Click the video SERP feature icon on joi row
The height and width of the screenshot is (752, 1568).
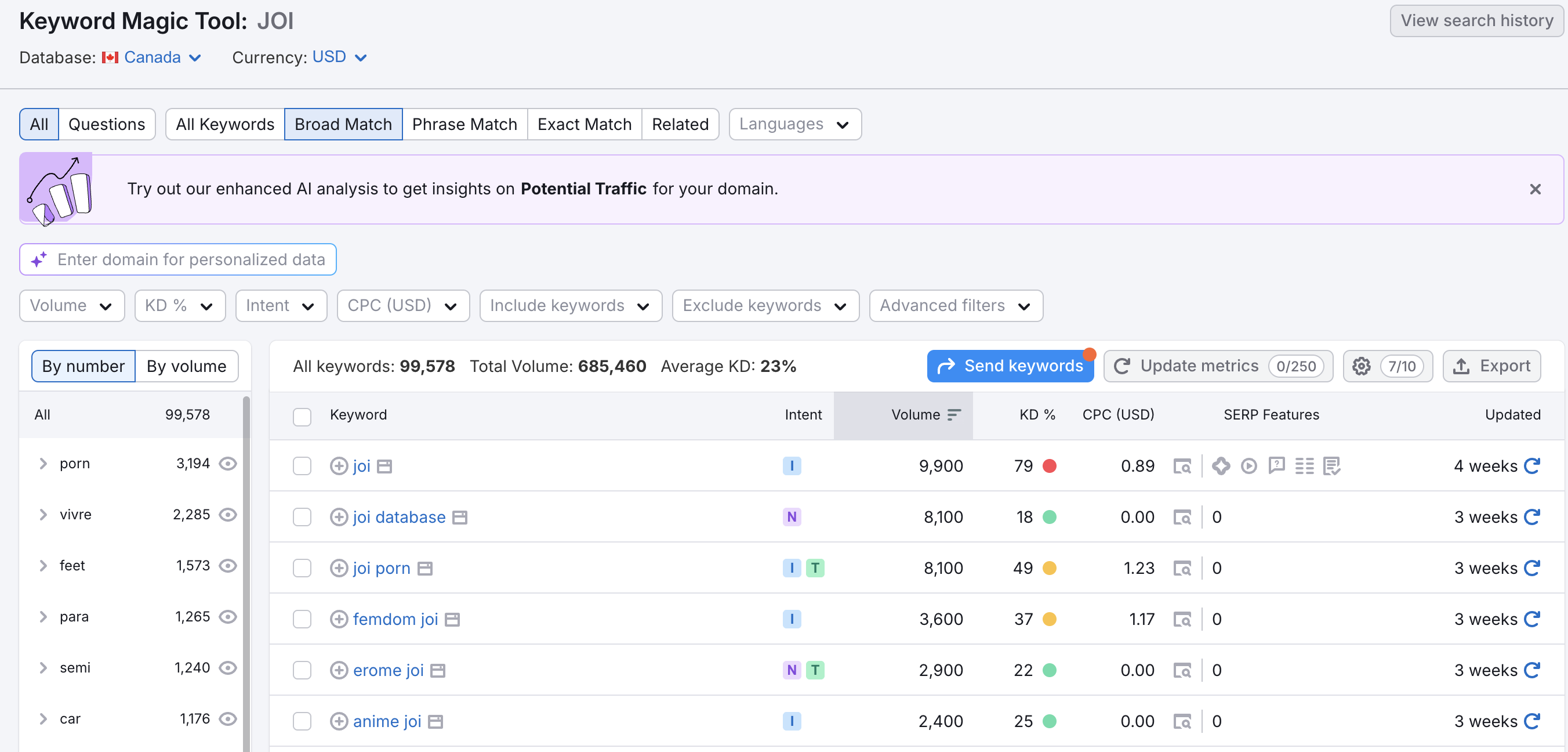coord(1249,466)
